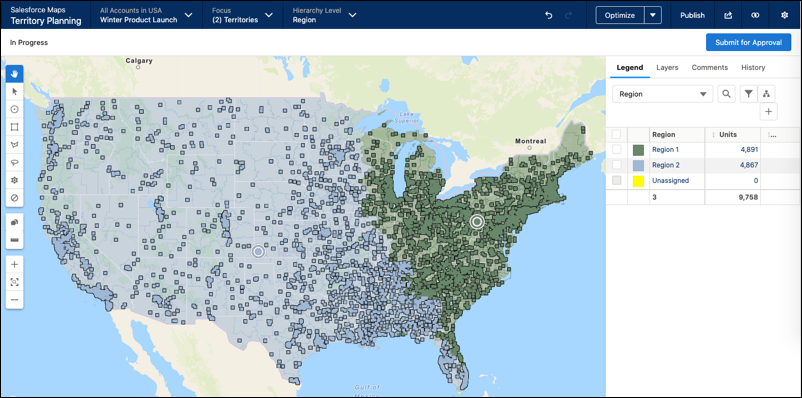Select the arrow pointer tool

(x=14, y=92)
